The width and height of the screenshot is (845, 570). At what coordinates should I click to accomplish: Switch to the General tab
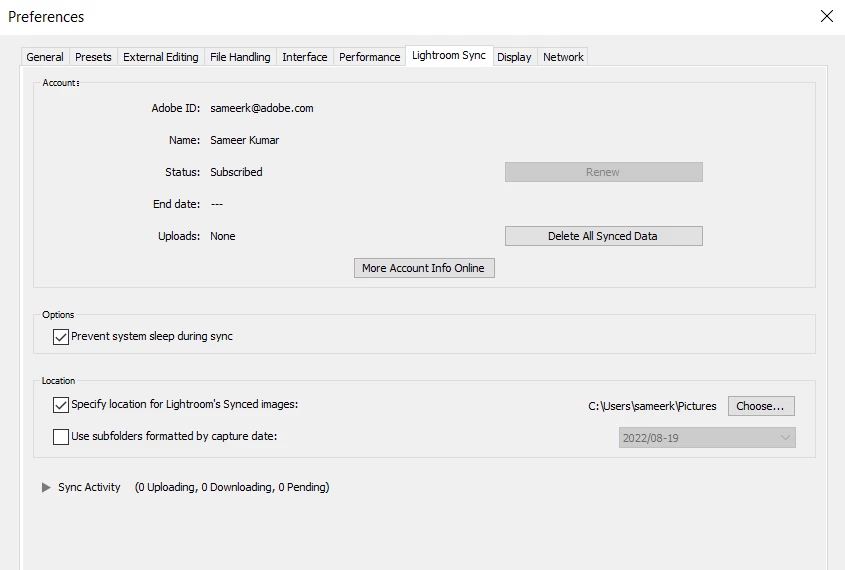click(x=45, y=57)
